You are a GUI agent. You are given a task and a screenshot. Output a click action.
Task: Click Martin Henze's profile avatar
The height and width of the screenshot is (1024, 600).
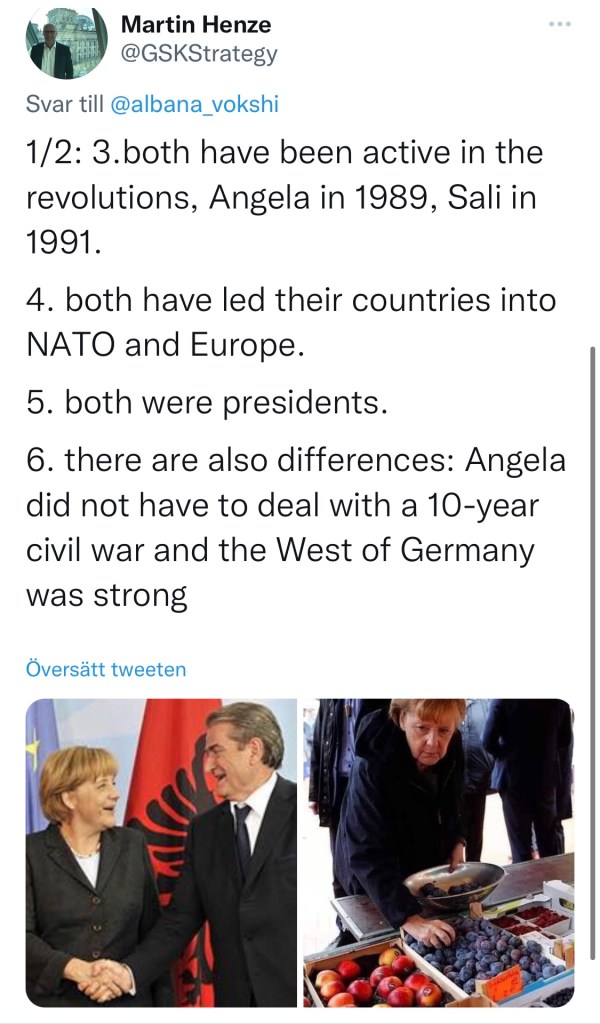click(67, 42)
